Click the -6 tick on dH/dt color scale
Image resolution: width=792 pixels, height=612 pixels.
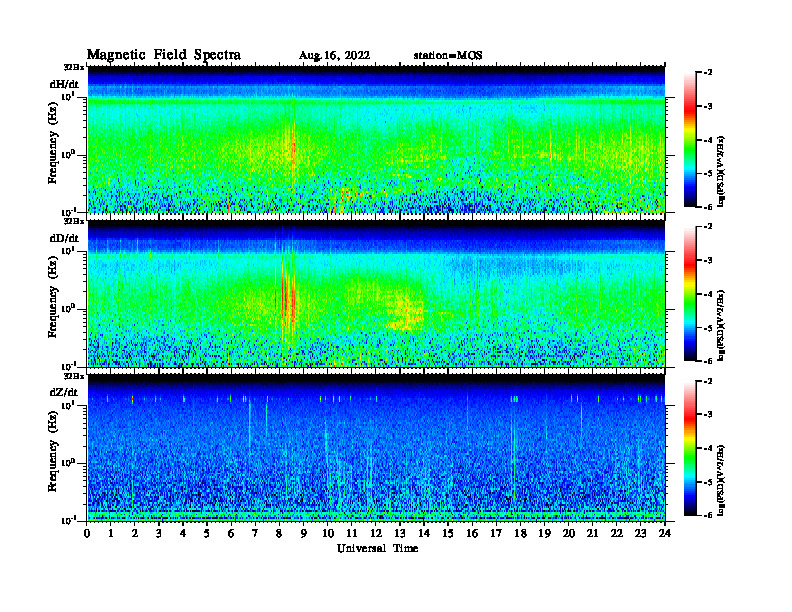[708, 207]
